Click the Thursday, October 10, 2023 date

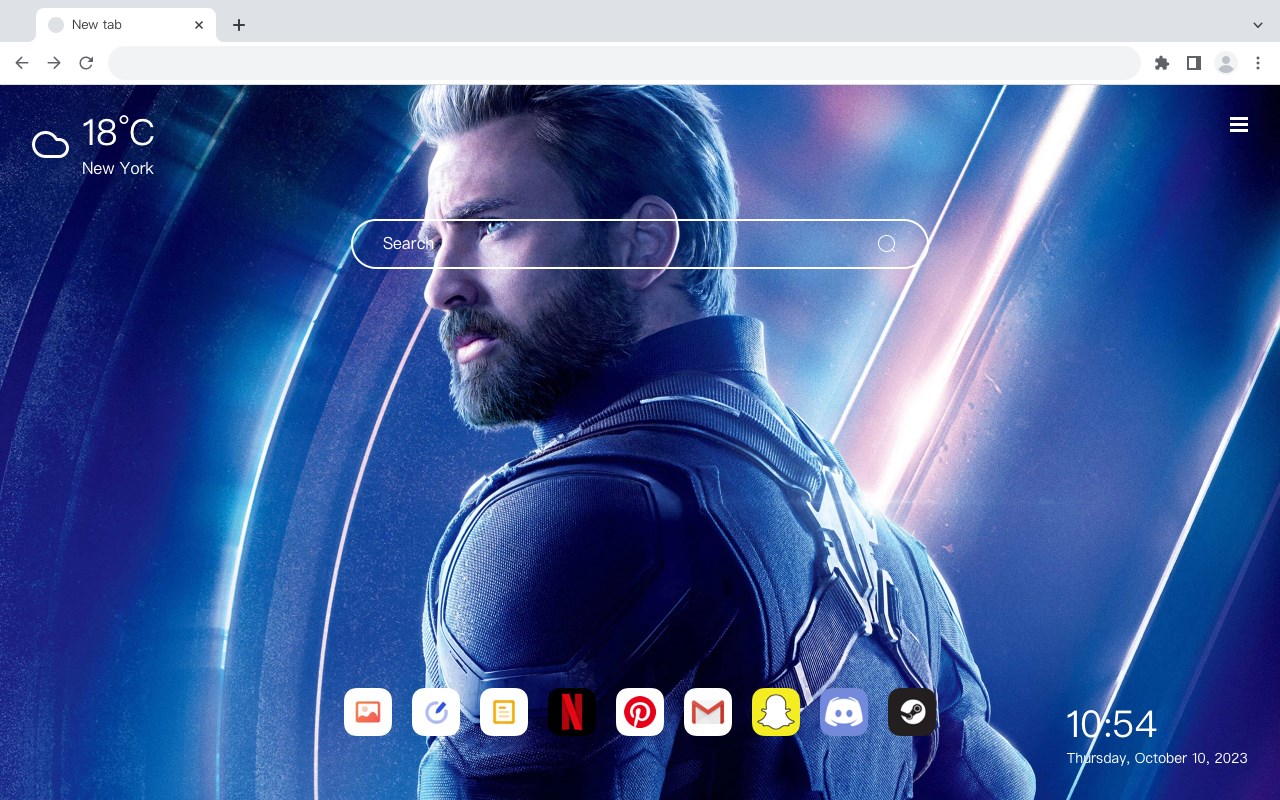tap(1157, 758)
